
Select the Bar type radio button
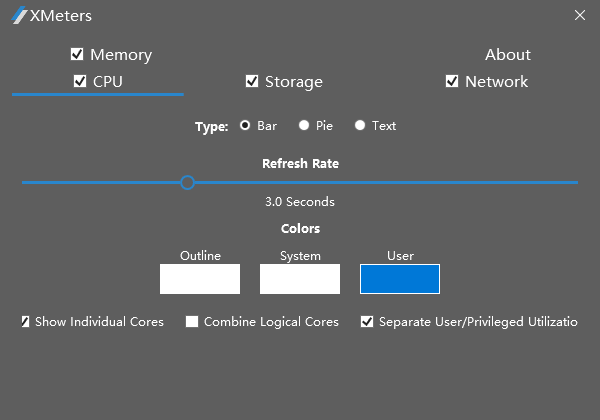[x=245, y=126]
